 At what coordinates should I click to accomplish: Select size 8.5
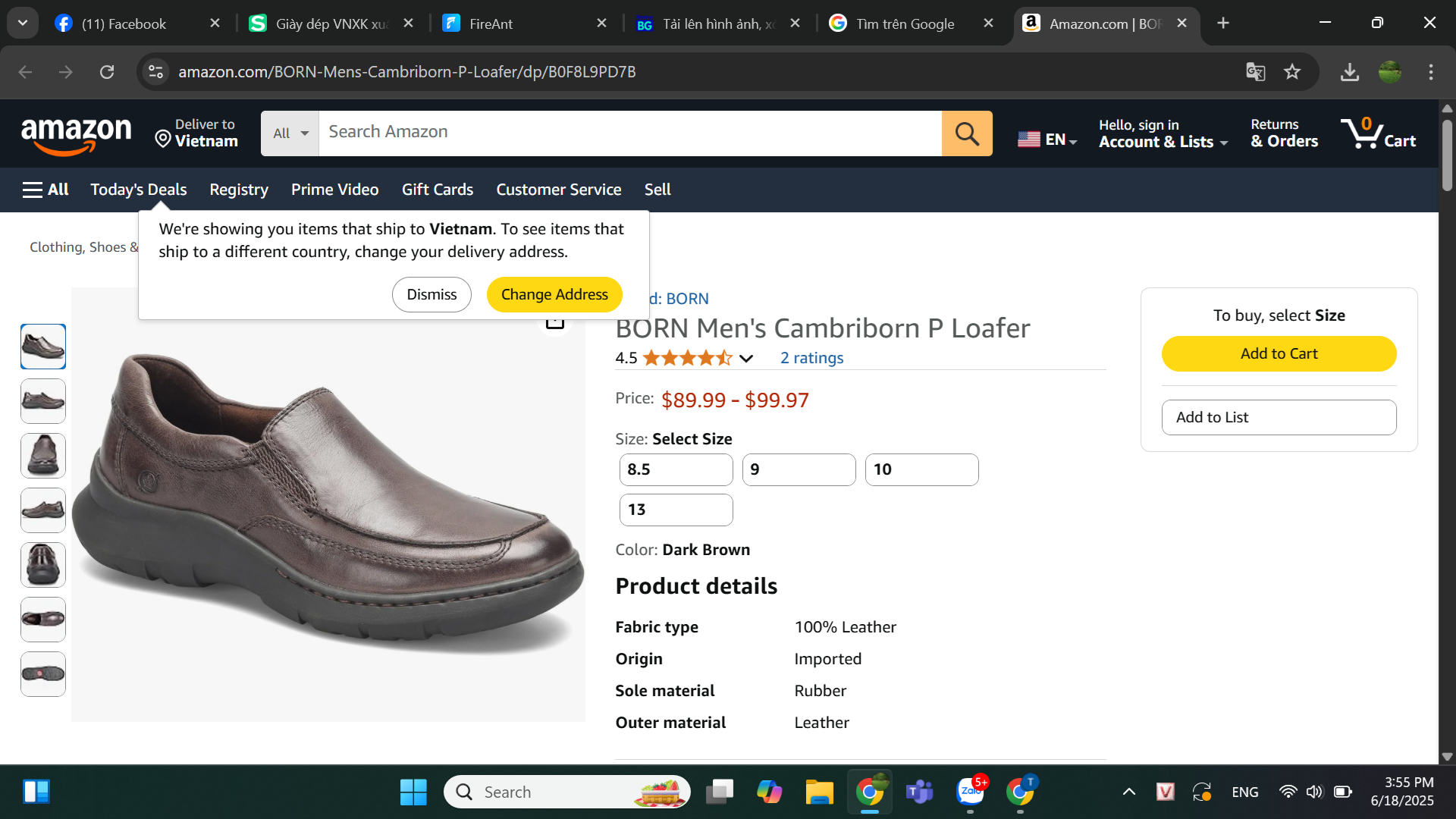(x=676, y=469)
